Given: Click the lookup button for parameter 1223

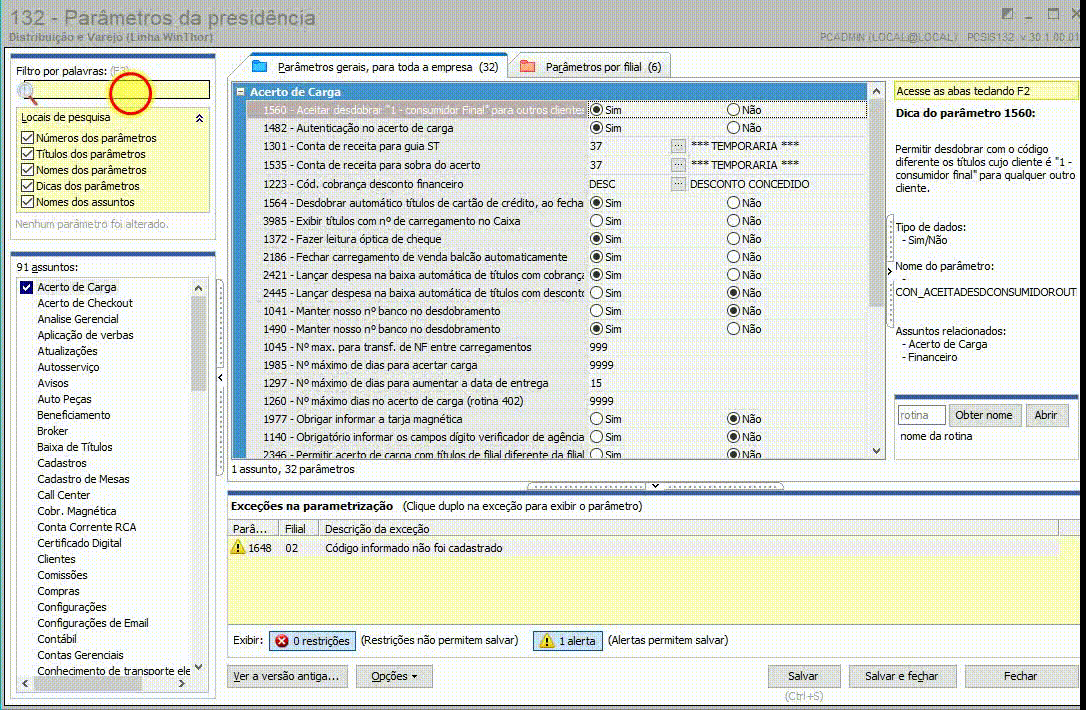Looking at the screenshot, I should coord(677,184).
